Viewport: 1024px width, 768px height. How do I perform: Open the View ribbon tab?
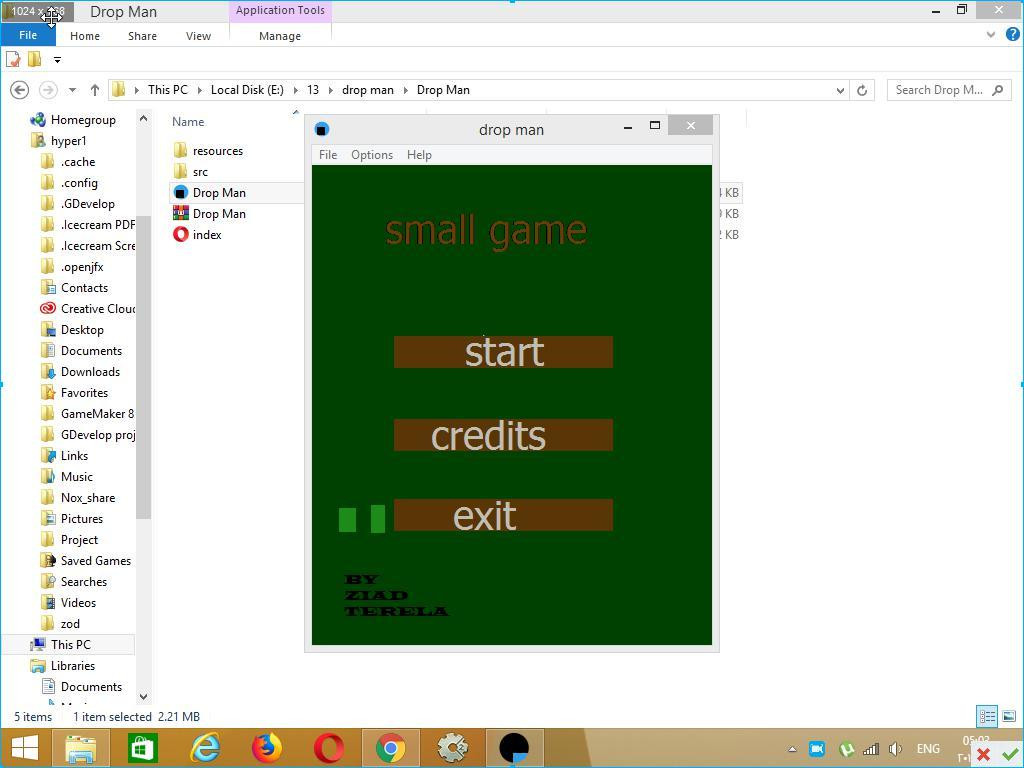[198, 36]
